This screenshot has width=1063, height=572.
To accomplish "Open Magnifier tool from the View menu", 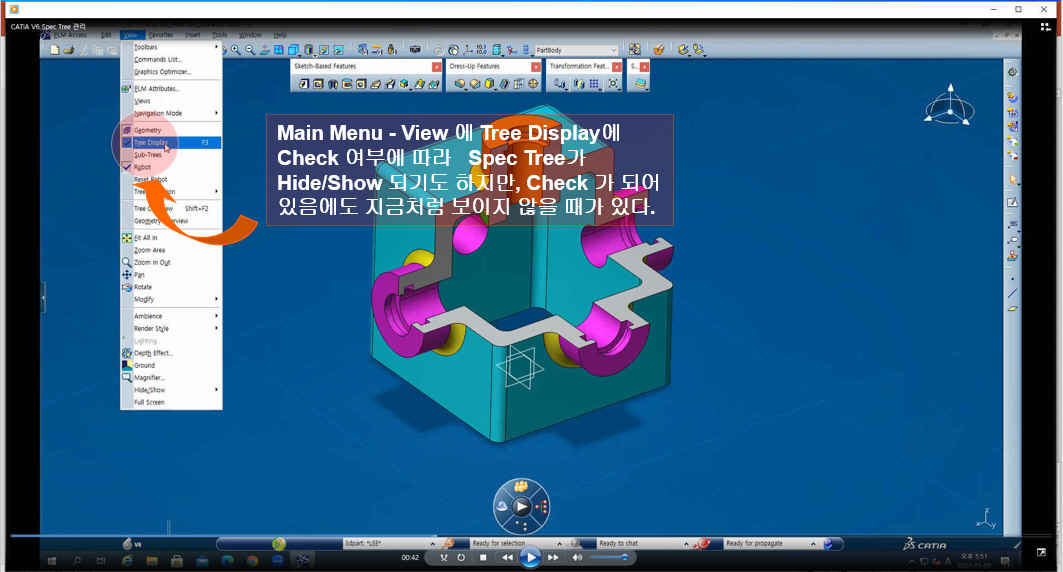I will (150, 377).
